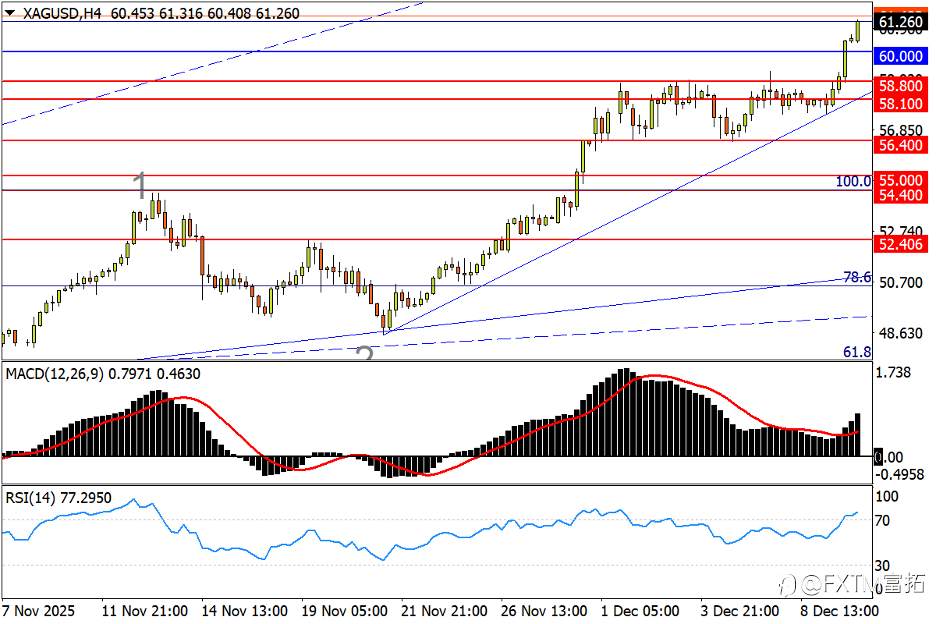Image resolution: width=936 pixels, height=624 pixels.
Task: Select the 21 Nov 21:00 time label
Action: (444, 611)
